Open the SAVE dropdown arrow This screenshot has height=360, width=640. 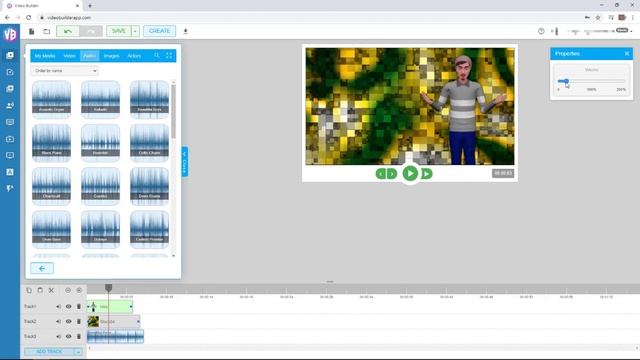pyautogui.click(x=136, y=31)
